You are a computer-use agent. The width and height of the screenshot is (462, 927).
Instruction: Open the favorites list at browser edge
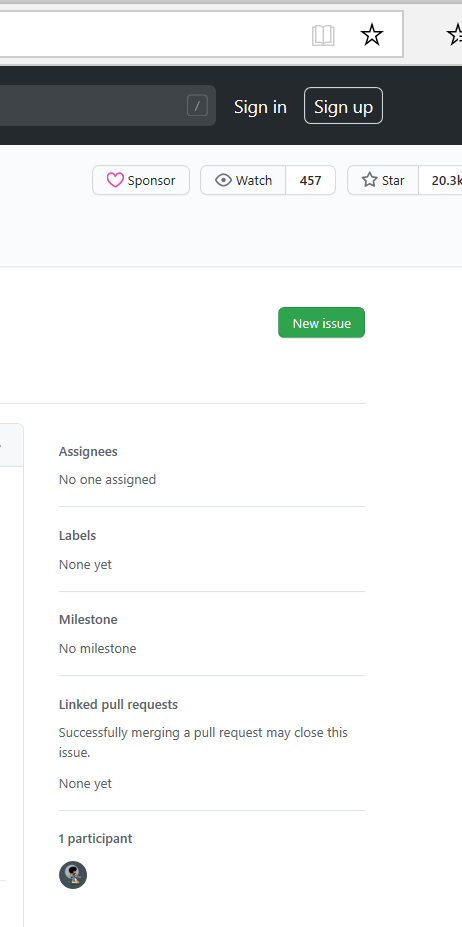point(455,35)
